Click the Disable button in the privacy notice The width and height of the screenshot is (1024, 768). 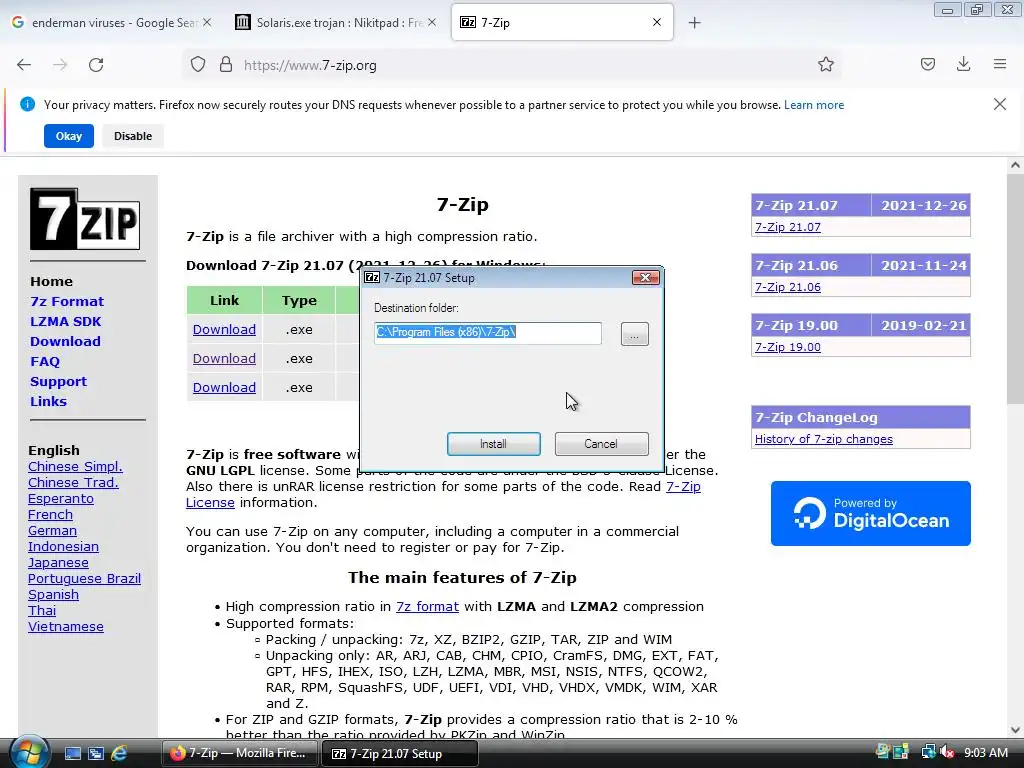click(x=133, y=136)
